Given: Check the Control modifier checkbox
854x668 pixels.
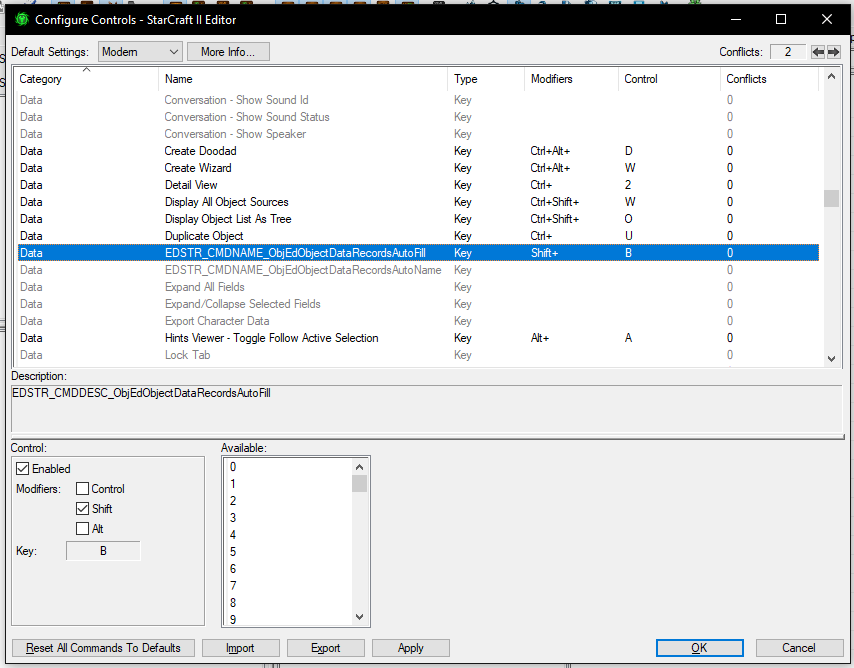Looking at the screenshot, I should tap(82, 489).
